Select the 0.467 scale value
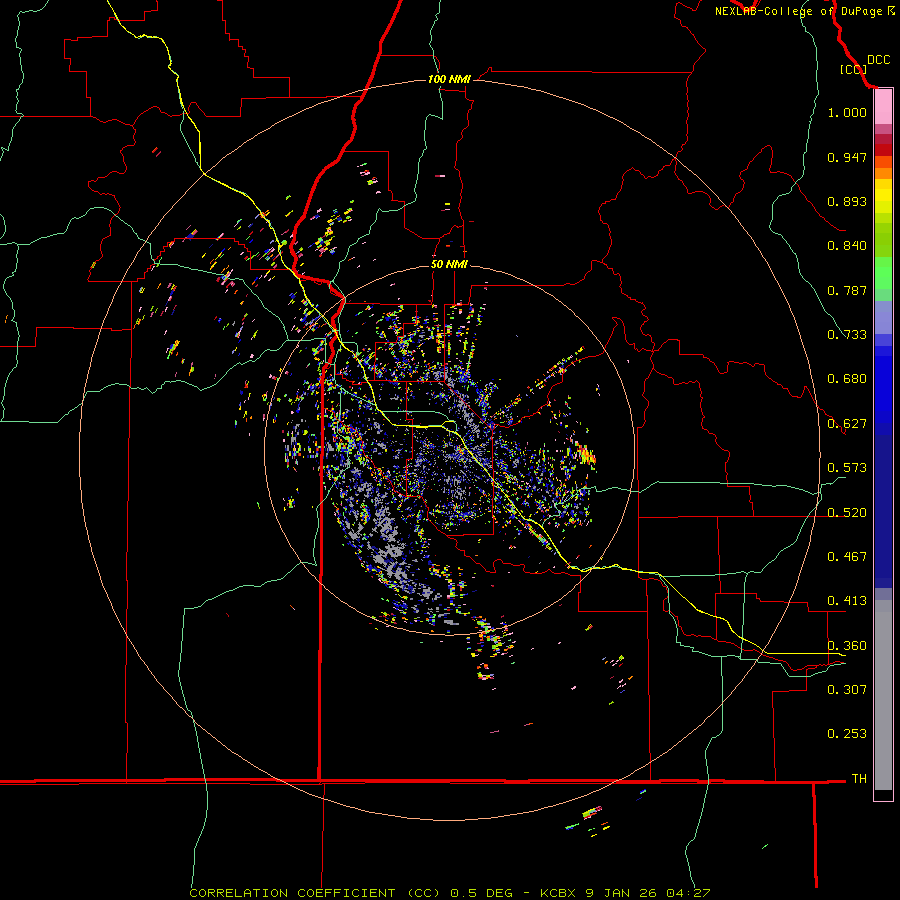900x900 pixels. (847, 557)
